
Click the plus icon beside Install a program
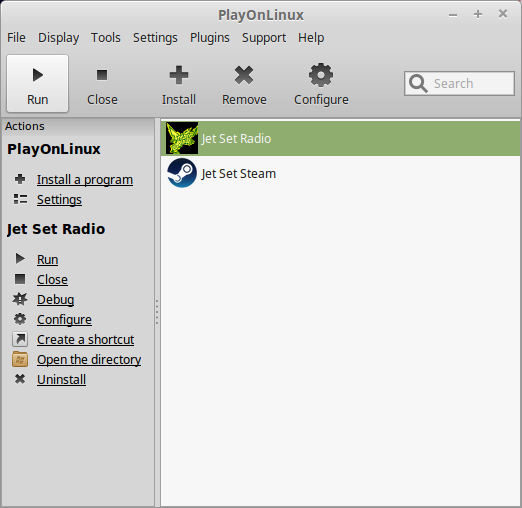(20, 179)
